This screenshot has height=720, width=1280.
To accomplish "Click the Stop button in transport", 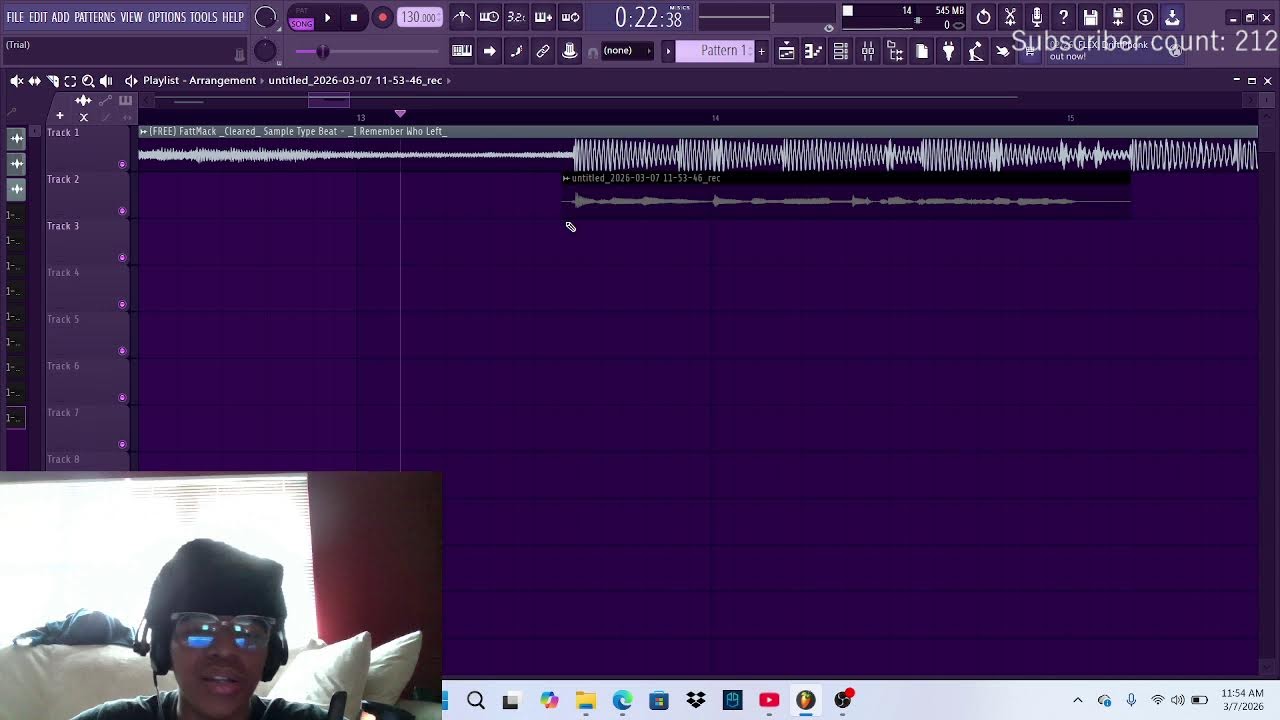I will 354,18.
